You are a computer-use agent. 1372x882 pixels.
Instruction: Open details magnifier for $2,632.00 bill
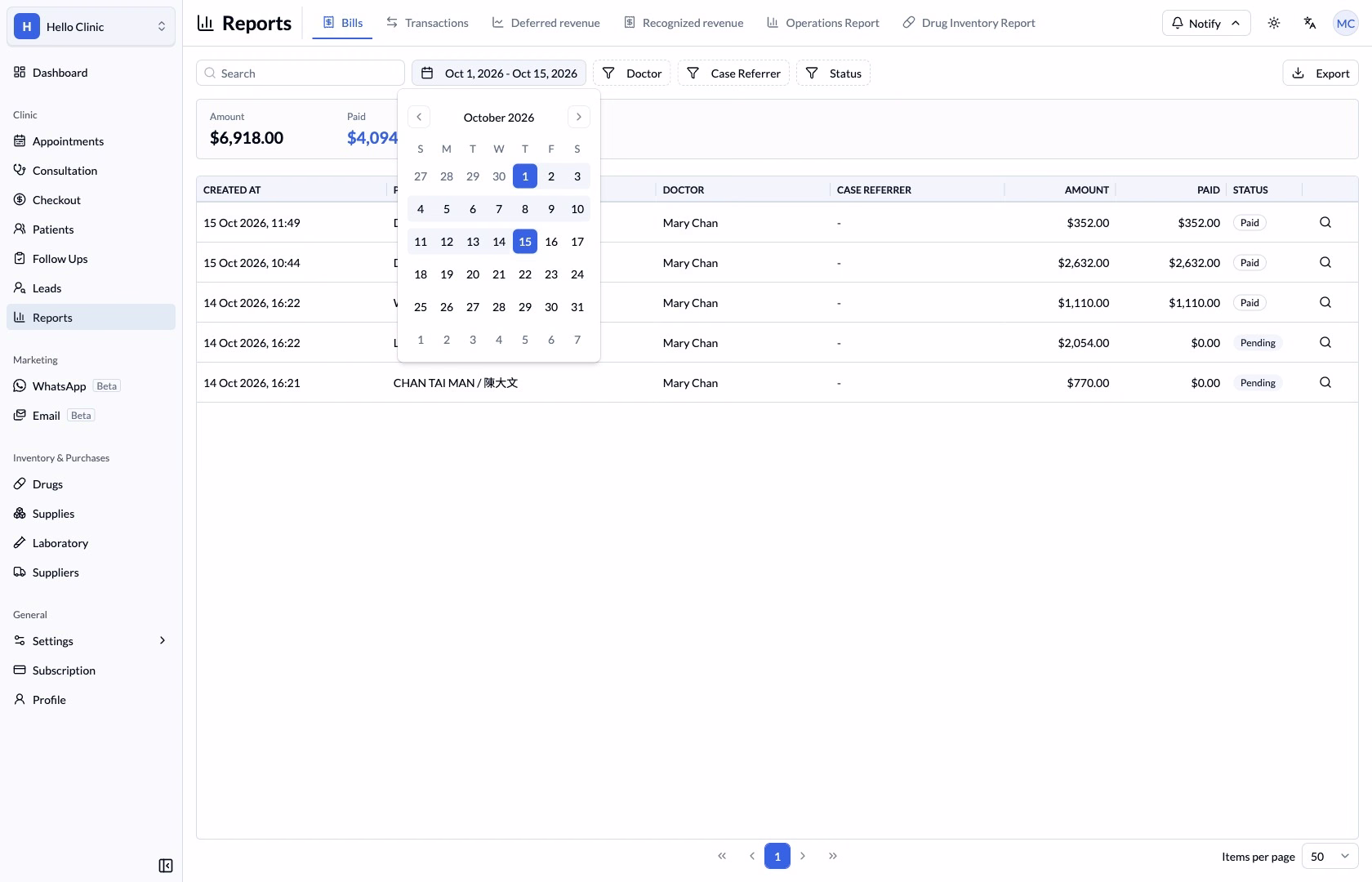[1325, 262]
